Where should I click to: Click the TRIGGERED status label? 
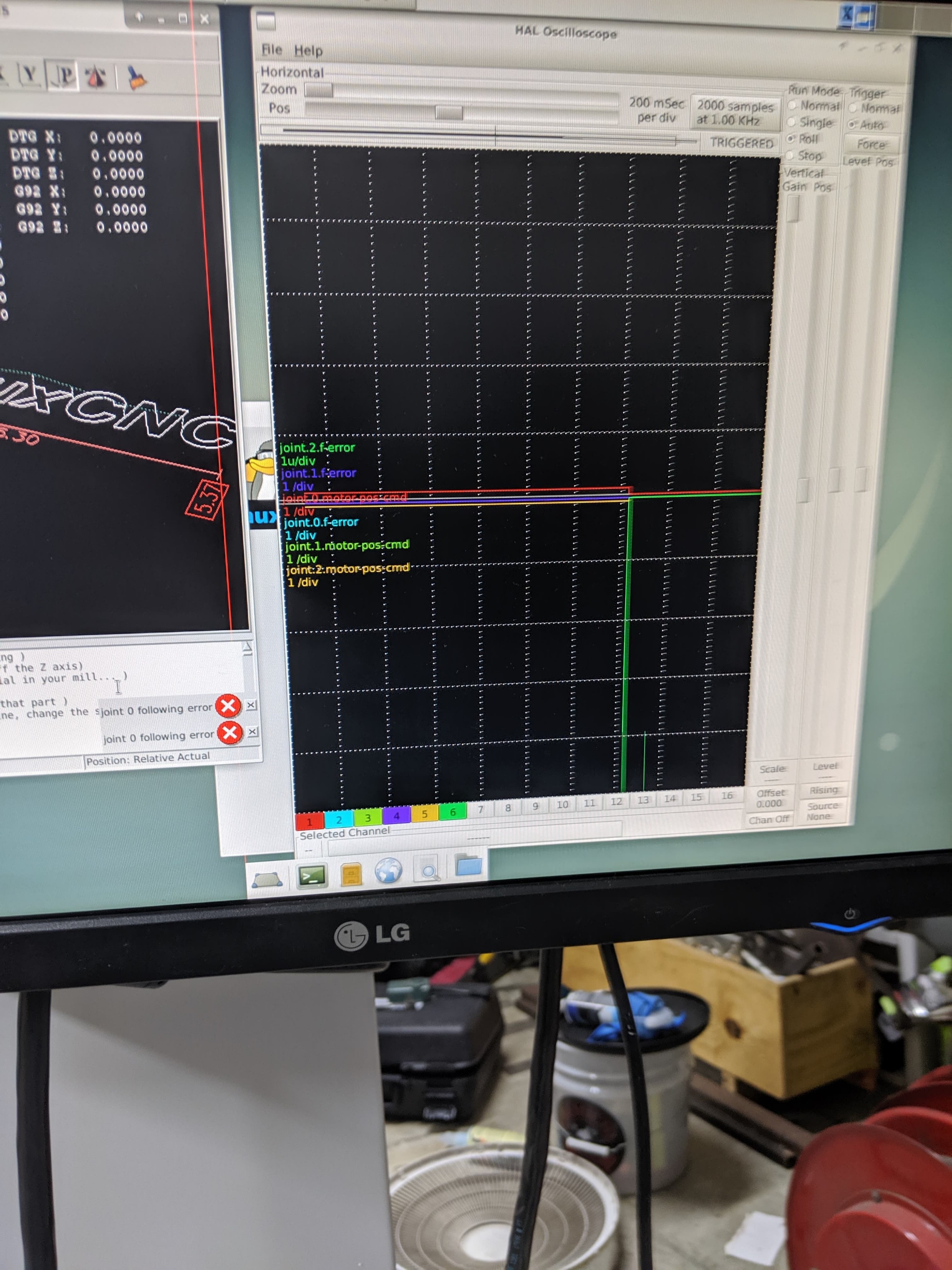click(741, 142)
